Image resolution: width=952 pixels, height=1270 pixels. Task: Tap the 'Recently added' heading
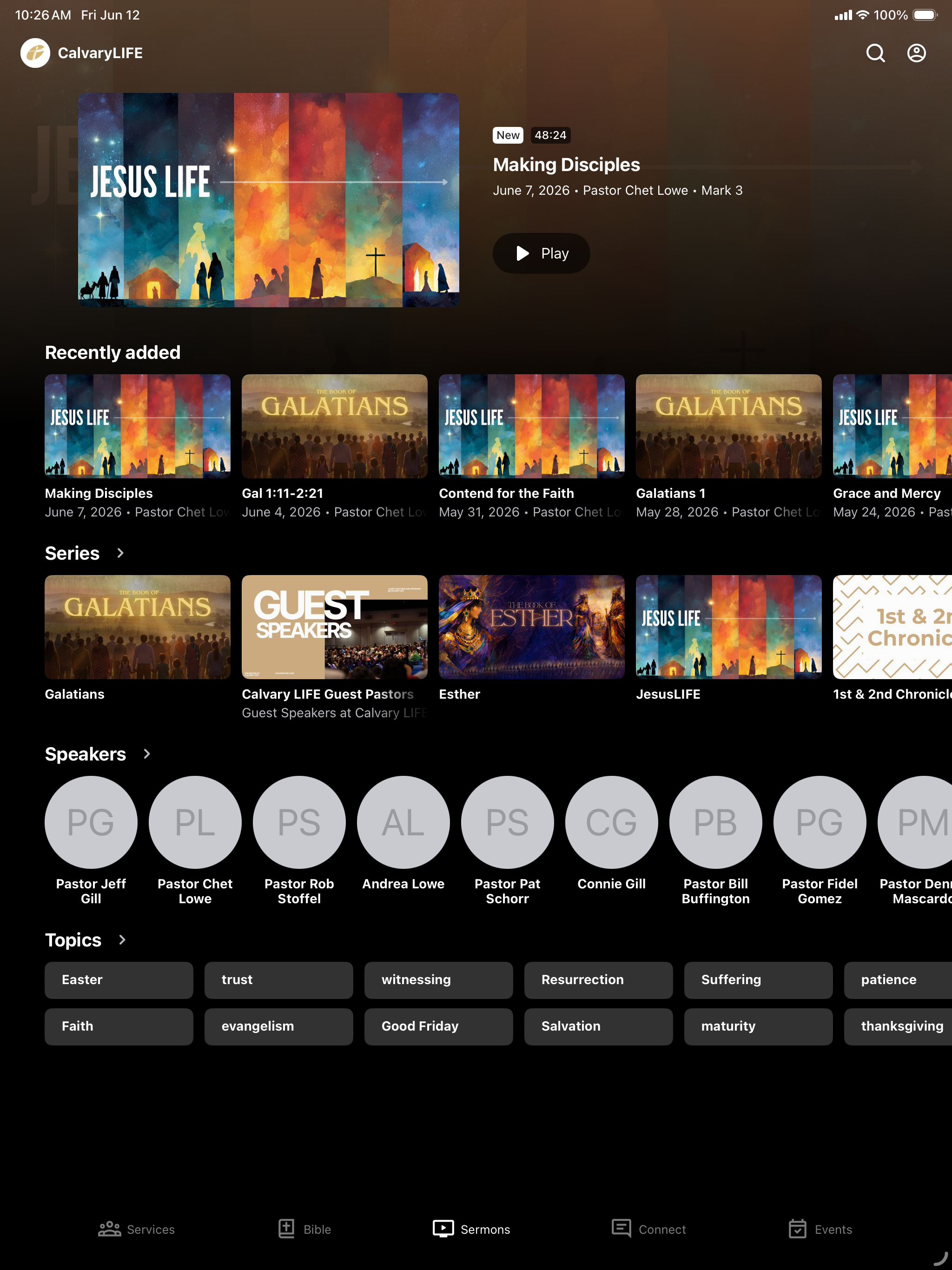point(112,352)
